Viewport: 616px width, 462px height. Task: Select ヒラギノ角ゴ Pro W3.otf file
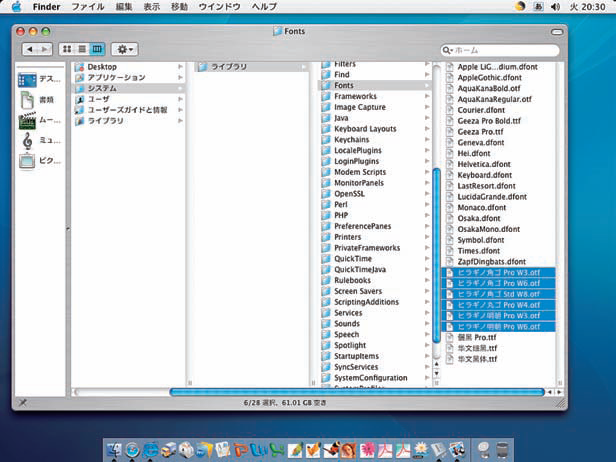(499, 273)
